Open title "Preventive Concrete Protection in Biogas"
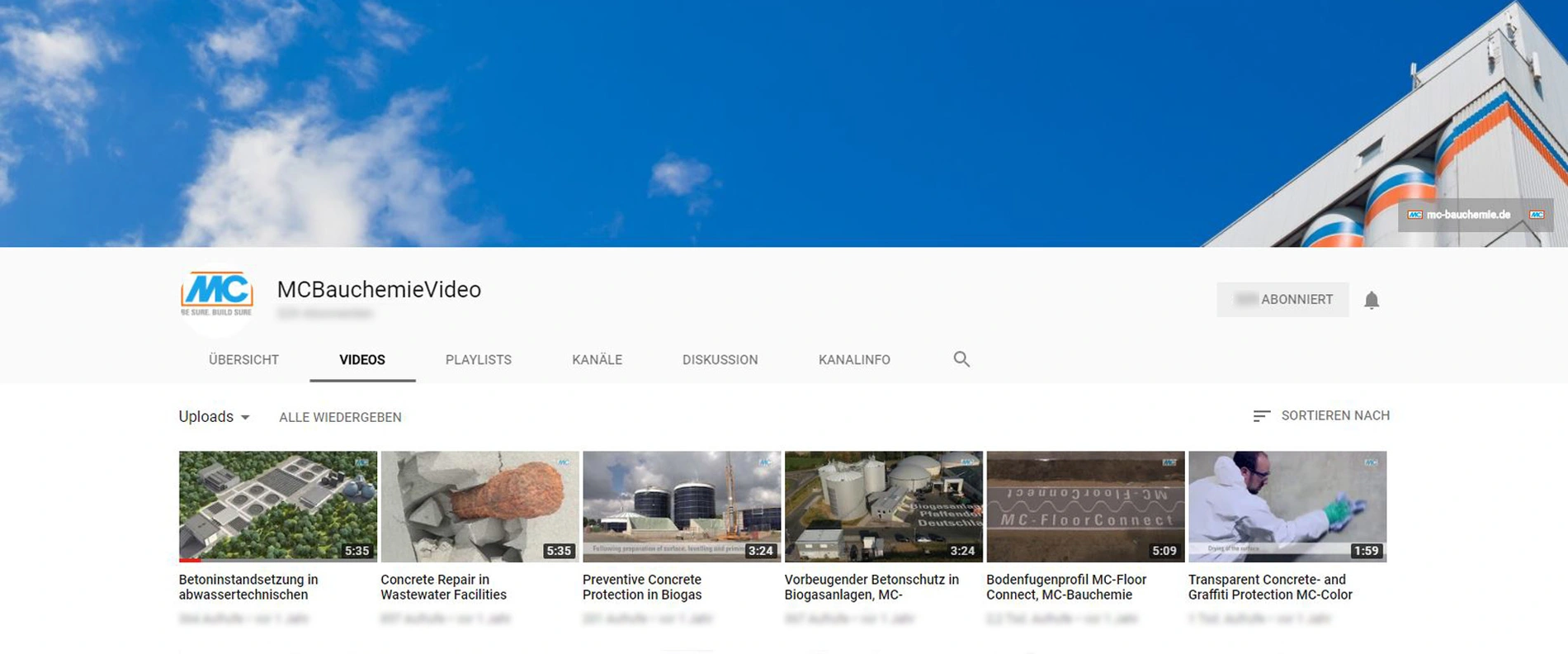The height and width of the screenshot is (654, 1568). pyautogui.click(x=642, y=587)
